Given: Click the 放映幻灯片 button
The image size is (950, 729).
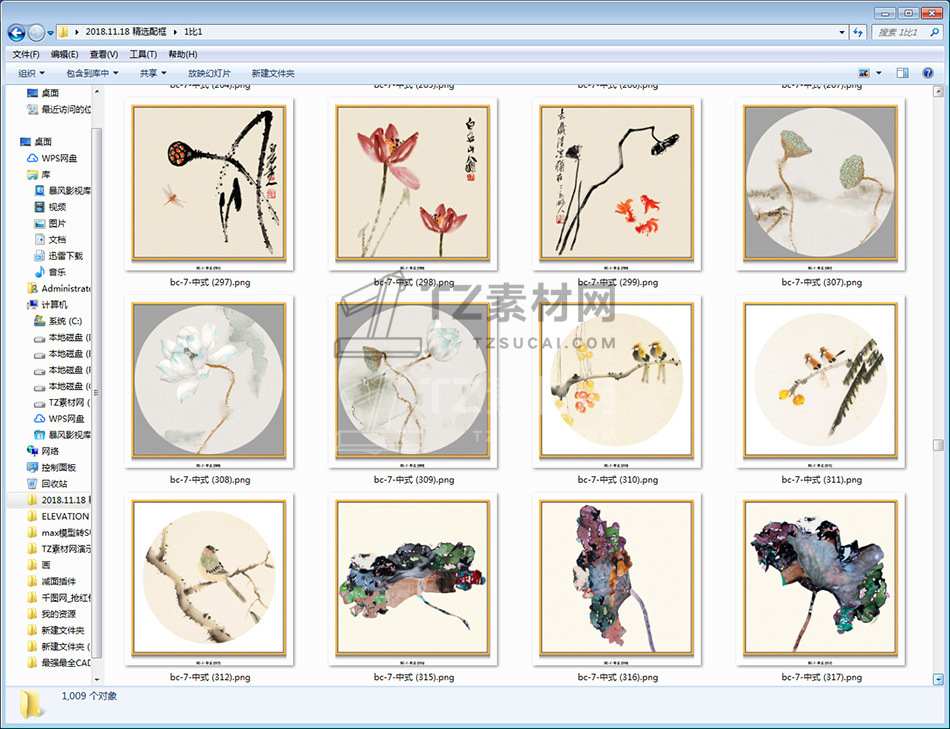Looking at the screenshot, I should [209, 73].
